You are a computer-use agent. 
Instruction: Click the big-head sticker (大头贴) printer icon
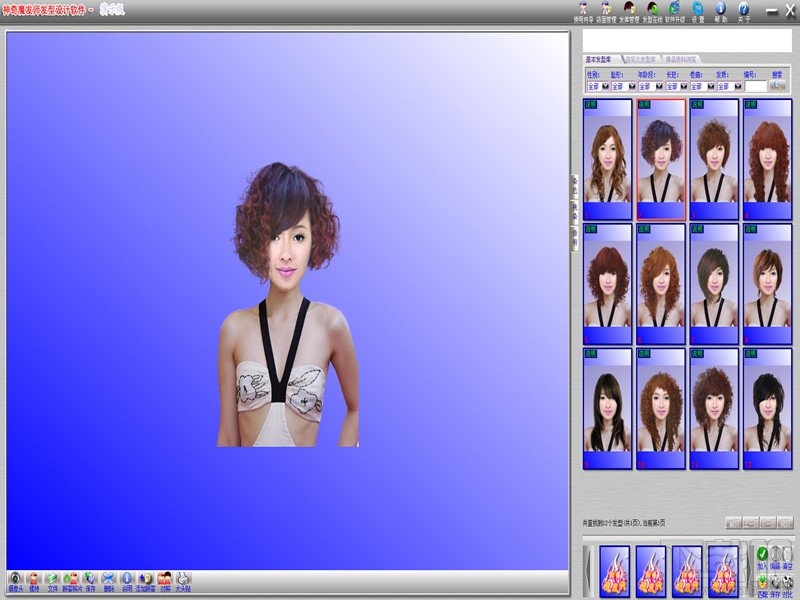(x=183, y=580)
